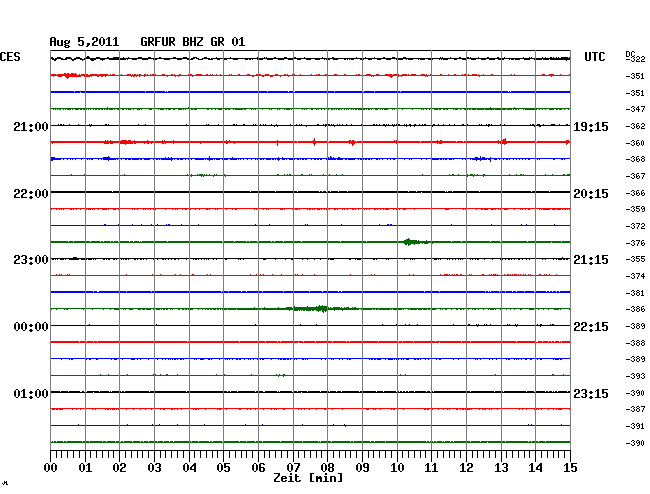Click the "10" minute axis label
This screenshot has width=650, height=494.
[x=397, y=468]
